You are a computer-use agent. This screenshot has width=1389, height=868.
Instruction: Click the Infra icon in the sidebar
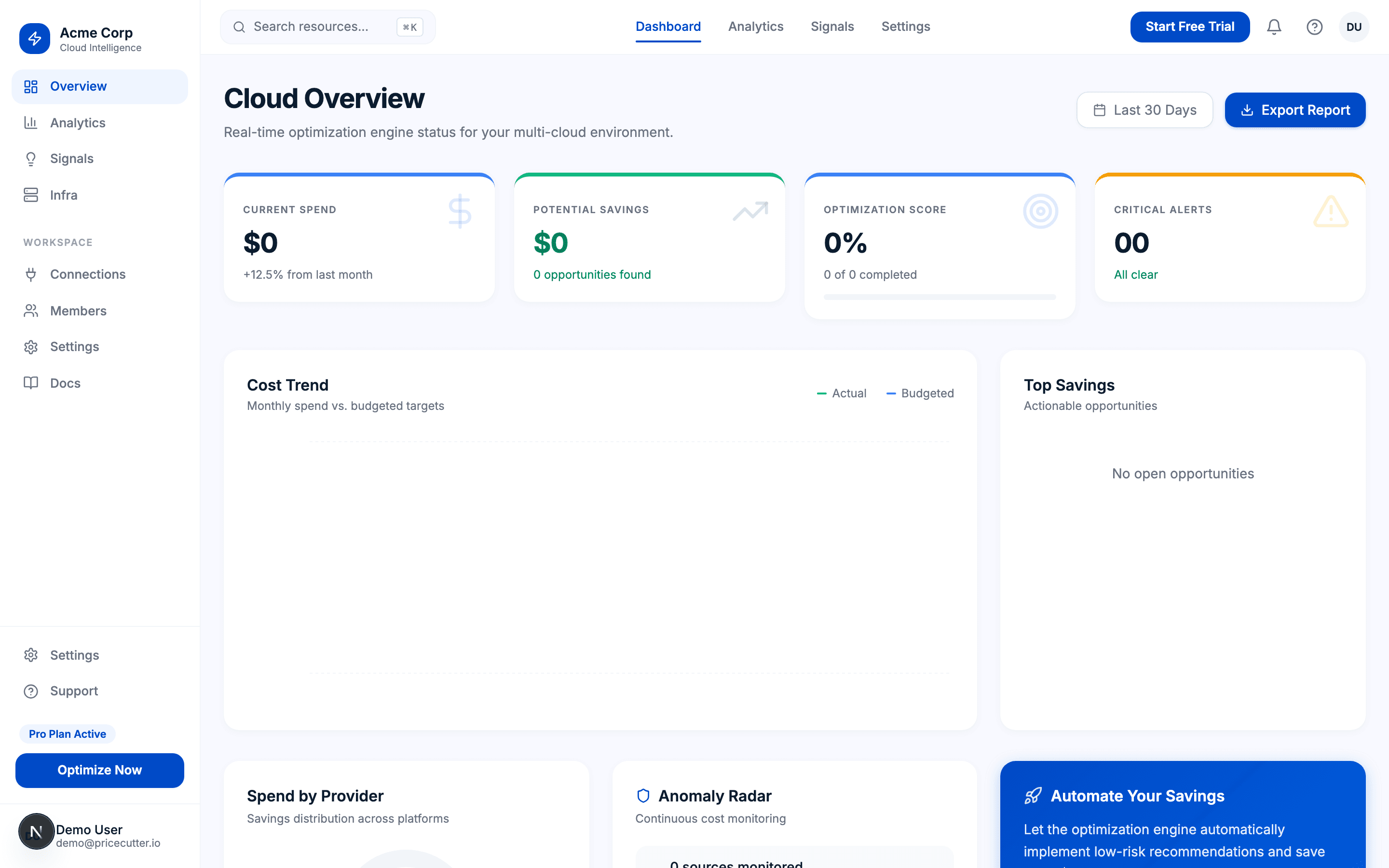point(31,195)
